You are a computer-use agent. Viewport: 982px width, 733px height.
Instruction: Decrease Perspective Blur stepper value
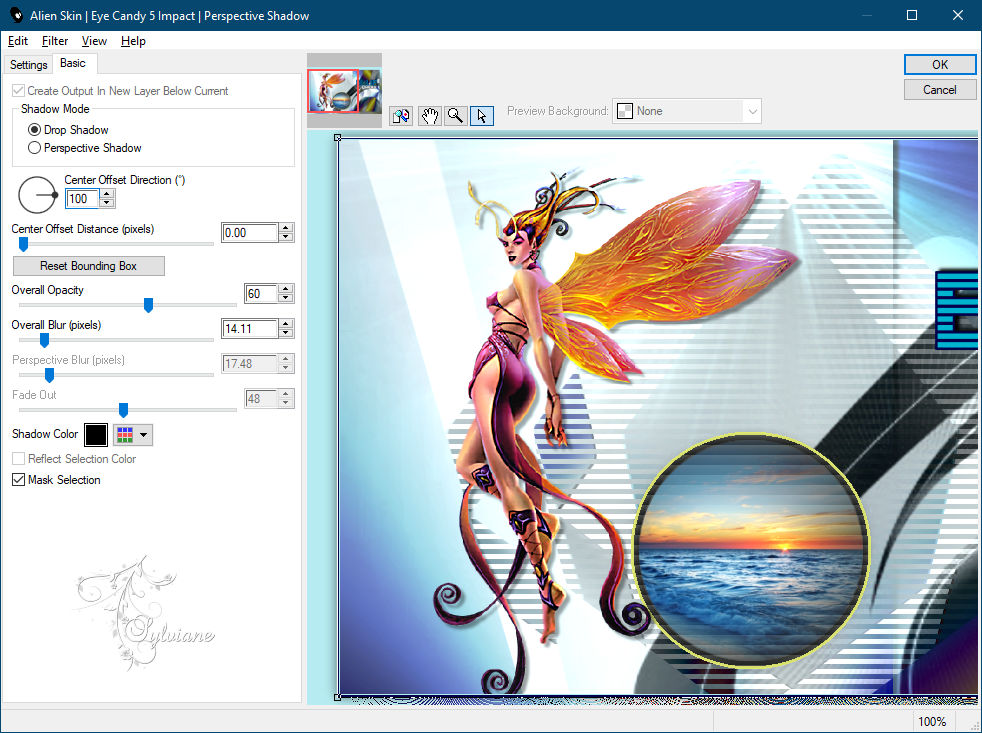[286, 368]
